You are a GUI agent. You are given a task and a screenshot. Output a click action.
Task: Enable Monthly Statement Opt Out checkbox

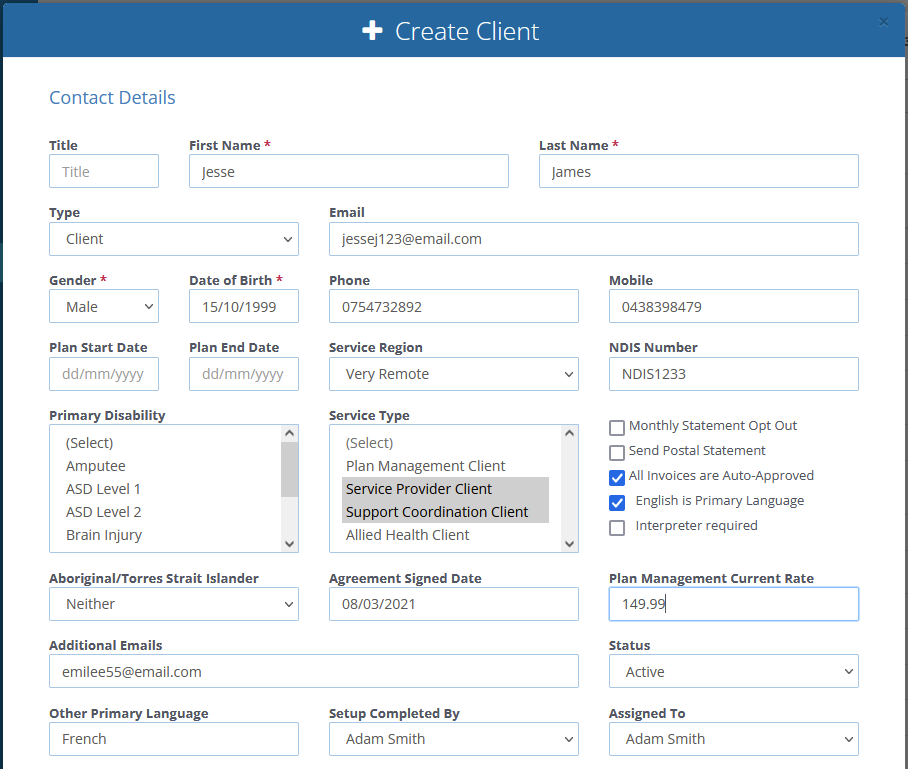point(617,427)
